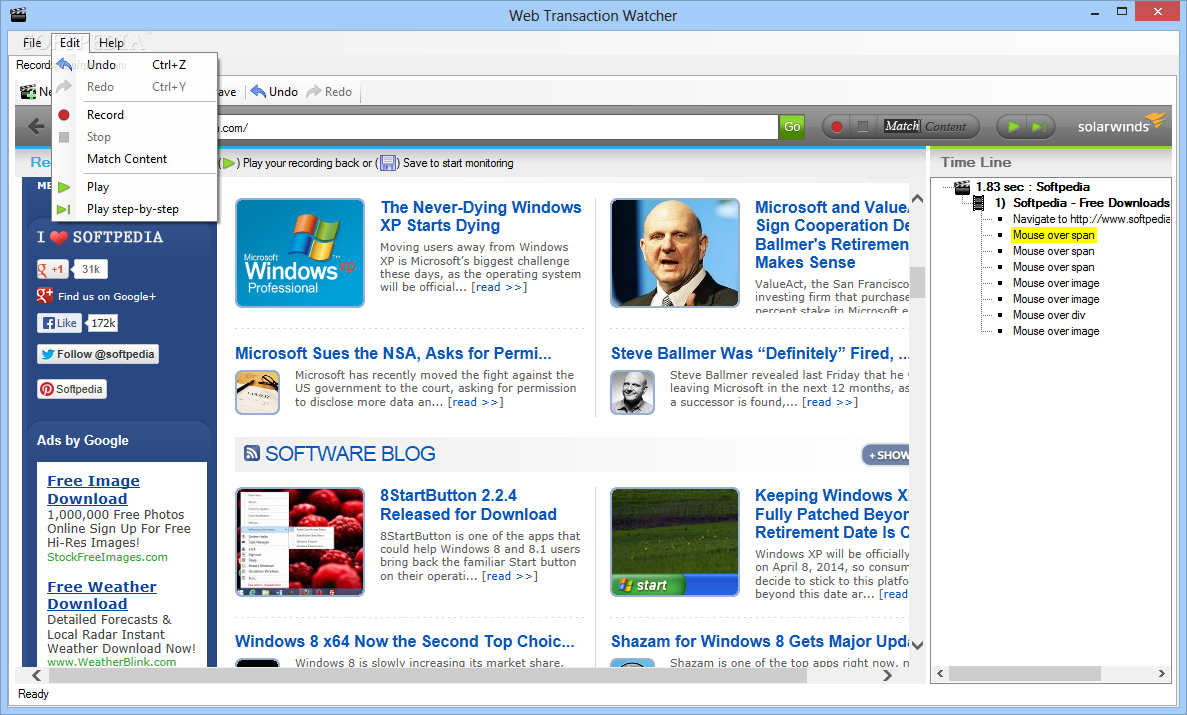Close the open Edit menu tab
The width and height of the screenshot is (1187, 715).
click(70, 42)
